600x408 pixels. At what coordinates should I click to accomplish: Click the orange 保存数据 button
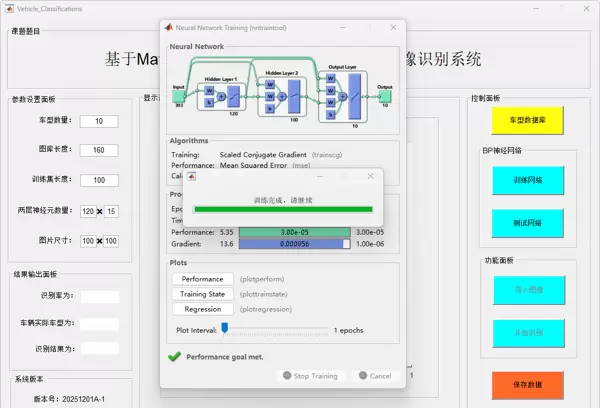pyautogui.click(x=527, y=385)
